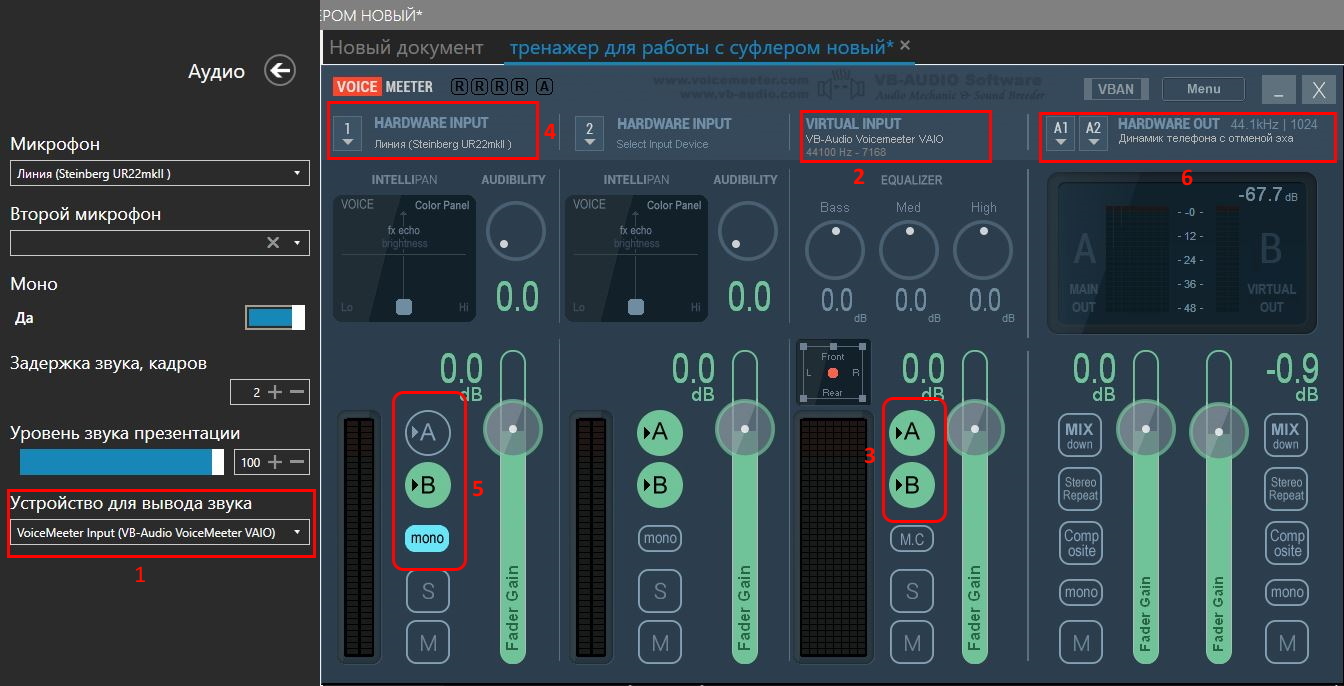Adjust the Уровень звука презентации slider

pos(121,461)
